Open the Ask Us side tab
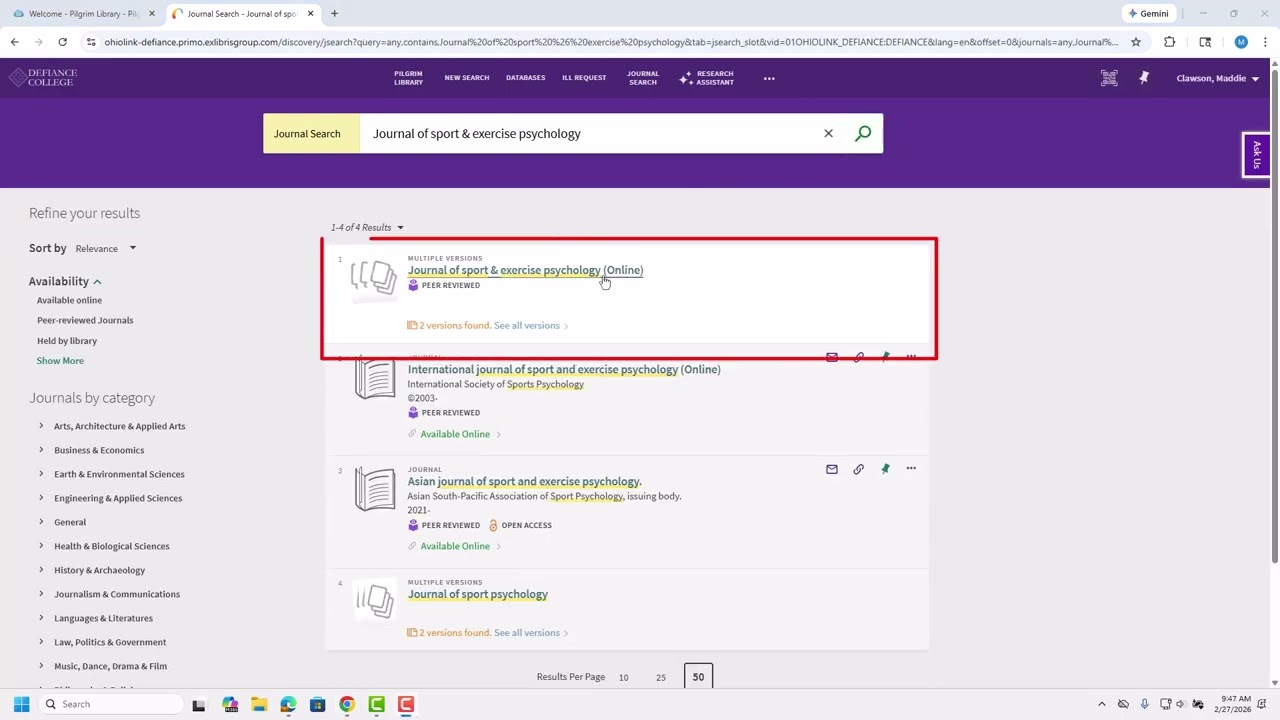Screen dimensions: 1280x720 1256,155
